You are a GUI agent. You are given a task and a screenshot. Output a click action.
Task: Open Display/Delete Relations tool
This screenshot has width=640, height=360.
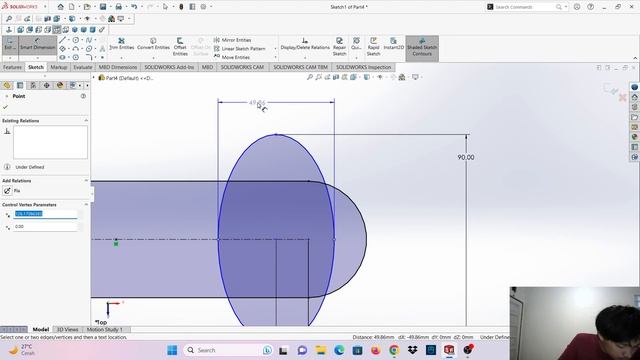click(305, 44)
